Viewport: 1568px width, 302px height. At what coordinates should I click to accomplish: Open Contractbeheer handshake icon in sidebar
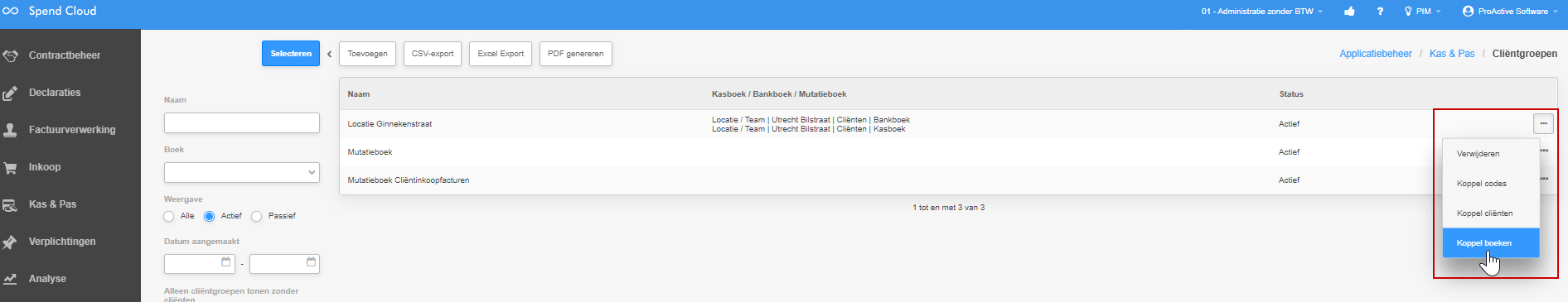pyautogui.click(x=11, y=55)
